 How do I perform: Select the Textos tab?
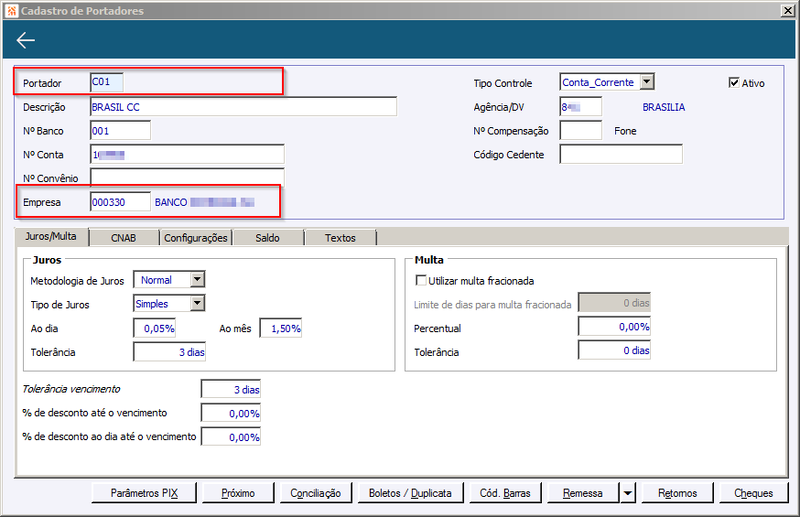tap(340, 238)
